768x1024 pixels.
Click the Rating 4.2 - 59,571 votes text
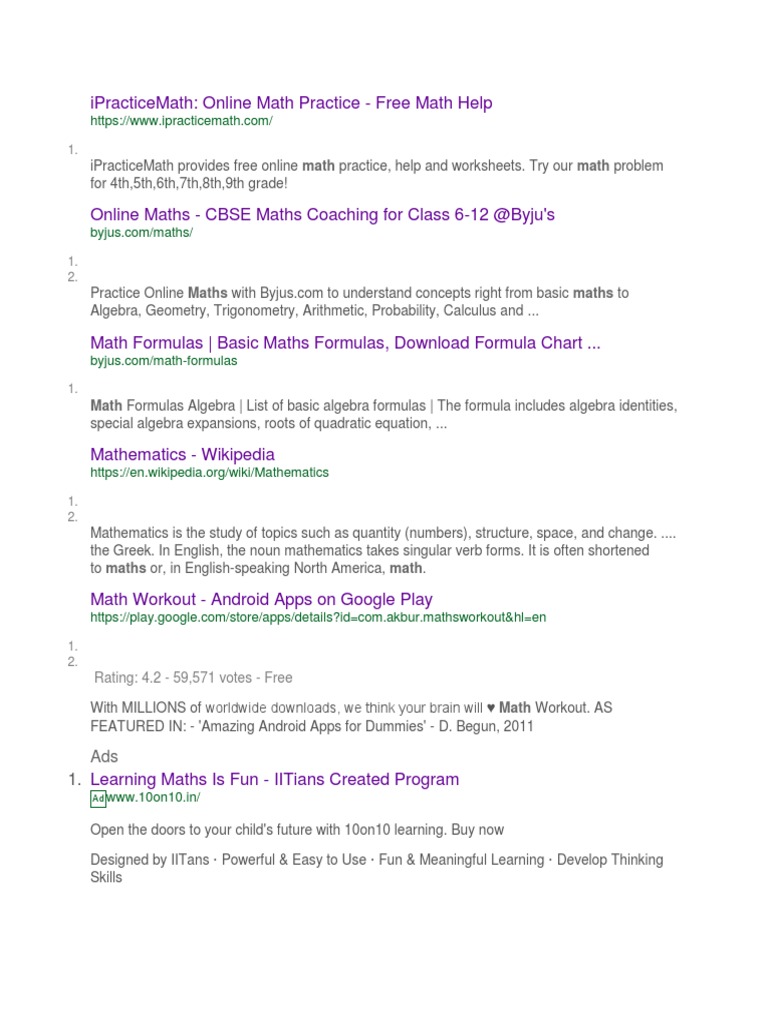[x=193, y=678]
